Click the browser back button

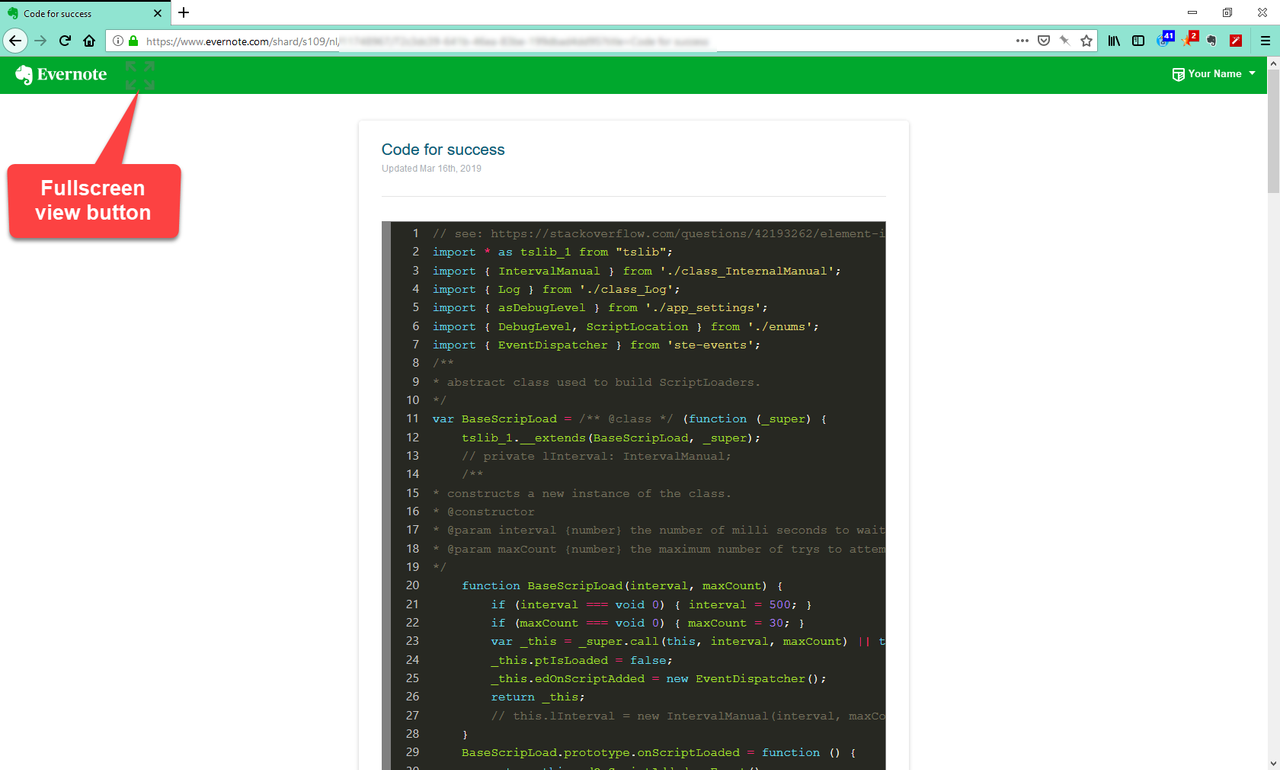click(15, 41)
